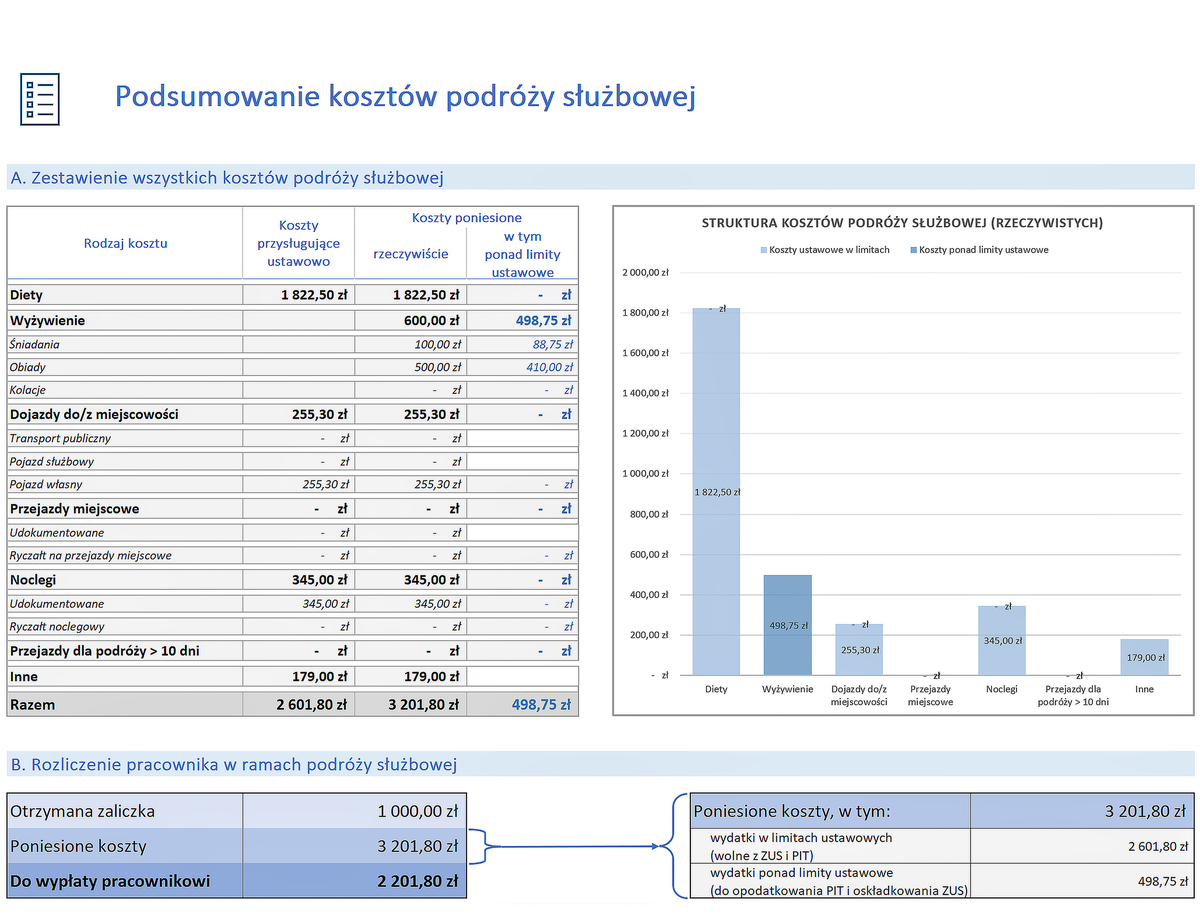Select the 'Diety' row label in table
The width and height of the screenshot is (1200, 917).
coord(26,295)
